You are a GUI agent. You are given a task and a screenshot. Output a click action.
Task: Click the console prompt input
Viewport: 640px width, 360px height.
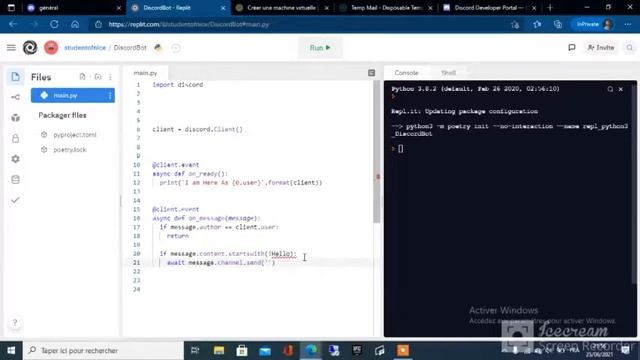[400, 149]
